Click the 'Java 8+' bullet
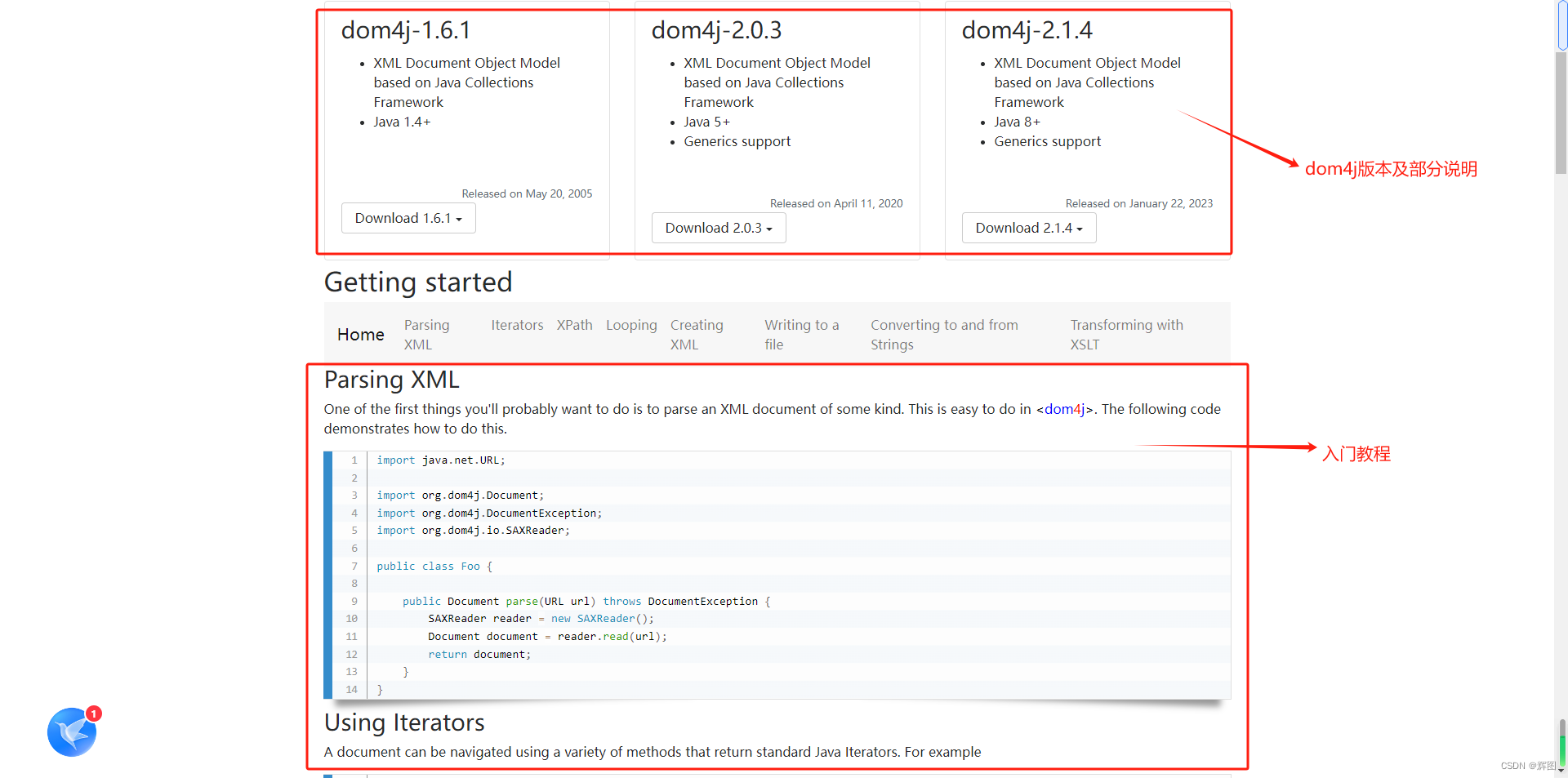 (1018, 122)
